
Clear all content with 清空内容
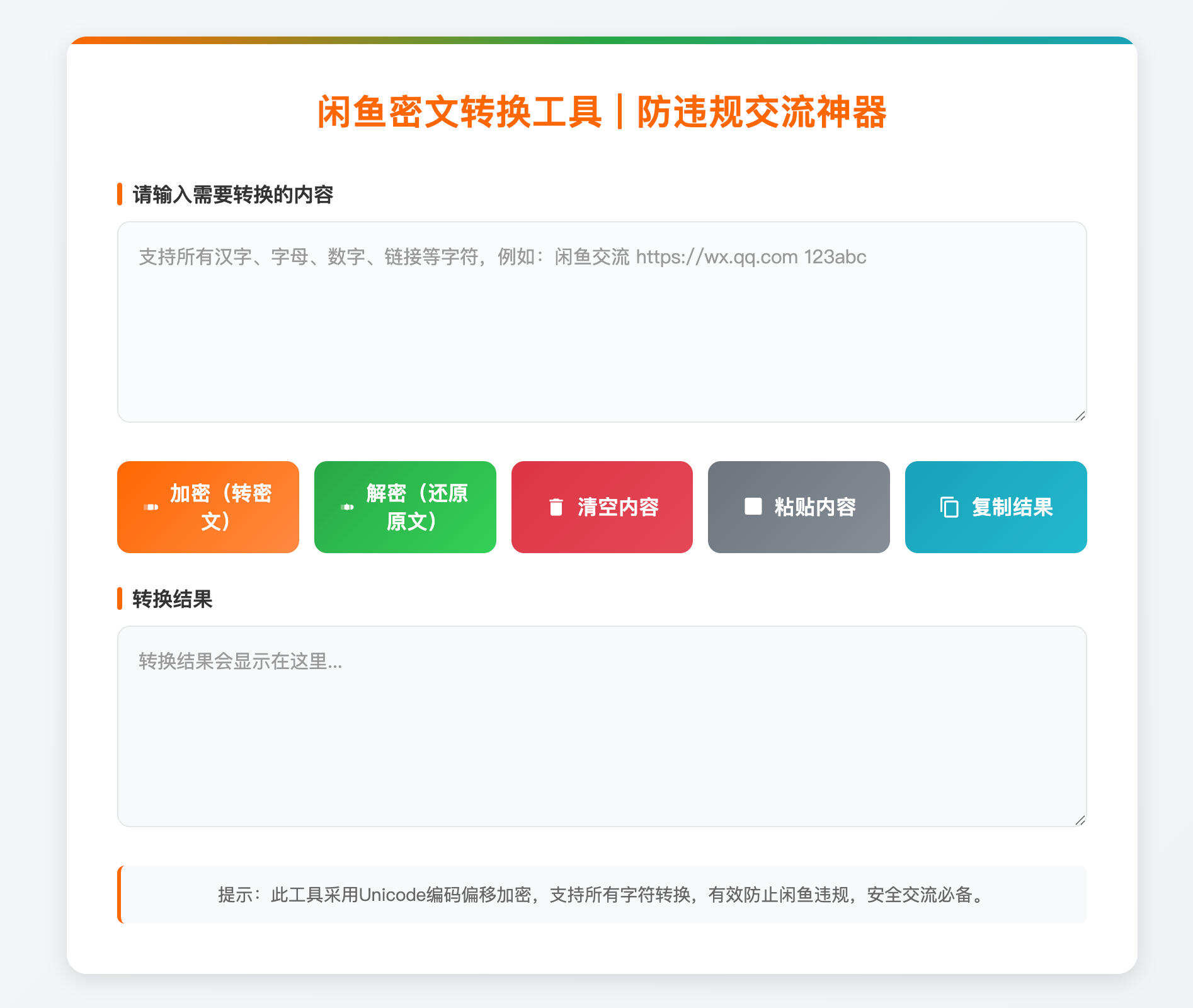(602, 507)
